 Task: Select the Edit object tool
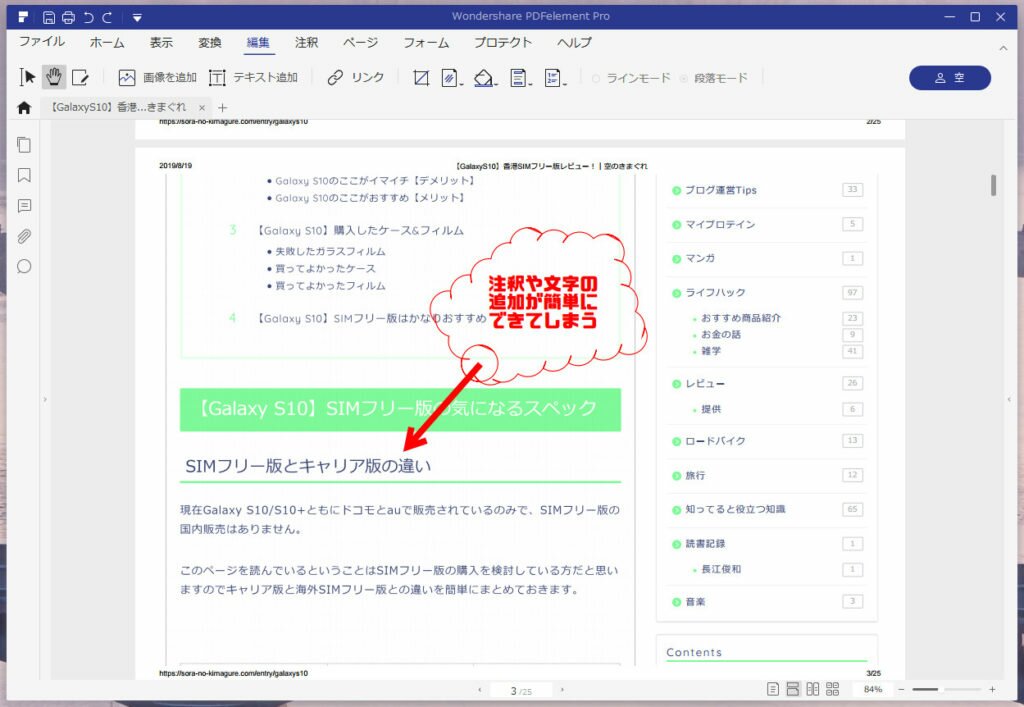(x=80, y=78)
